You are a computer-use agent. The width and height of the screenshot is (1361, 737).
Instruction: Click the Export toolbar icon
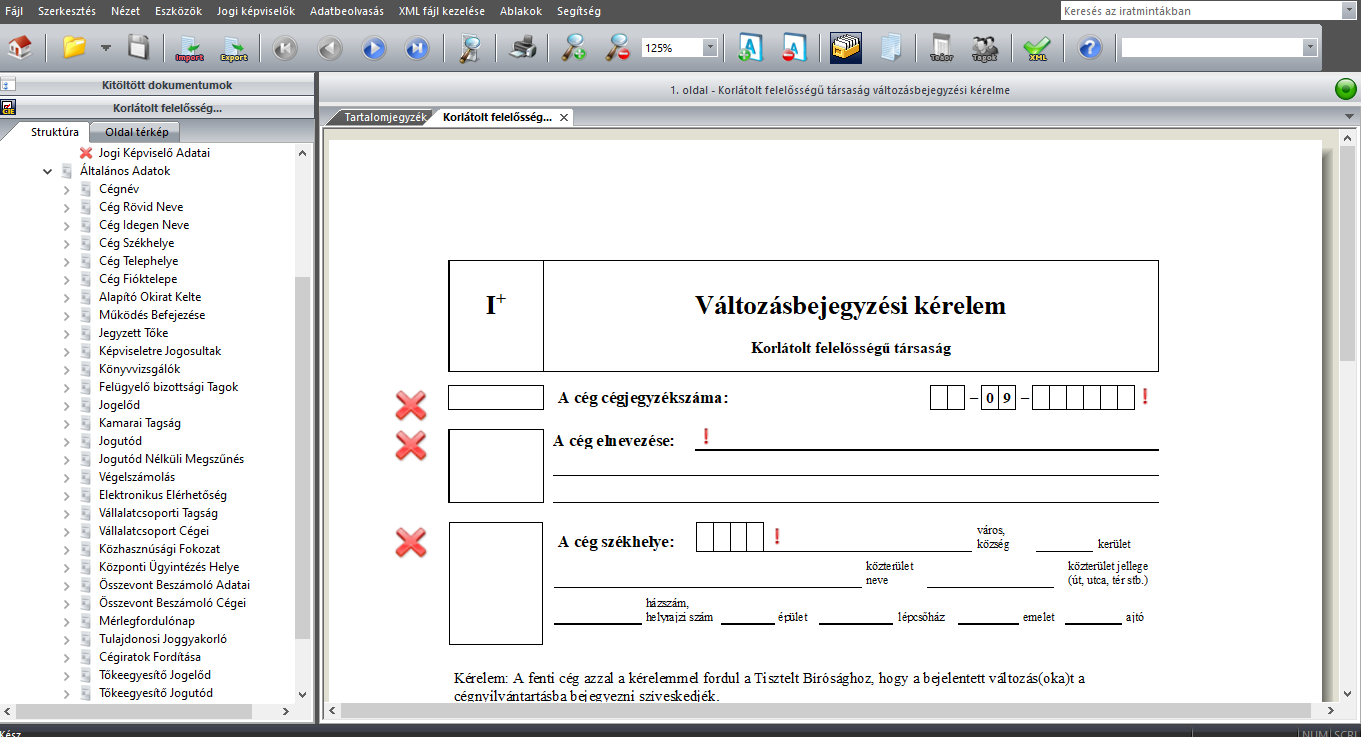[234, 48]
